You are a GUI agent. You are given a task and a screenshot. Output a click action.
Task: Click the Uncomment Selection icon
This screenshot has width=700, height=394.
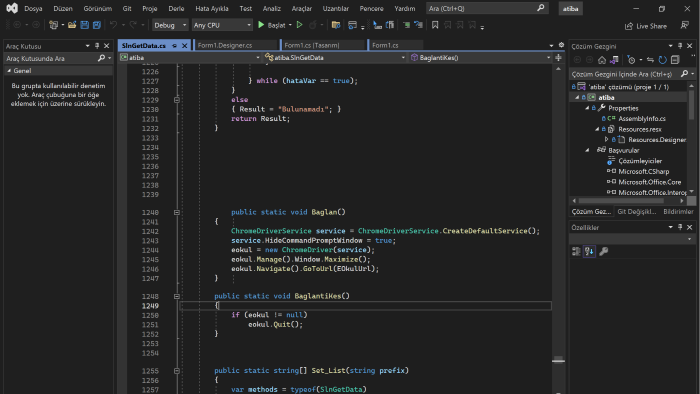pos(418,25)
